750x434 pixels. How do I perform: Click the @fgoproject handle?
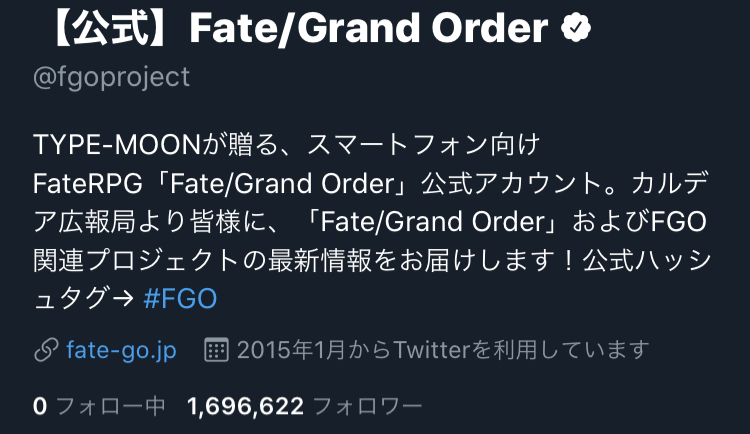point(111,78)
